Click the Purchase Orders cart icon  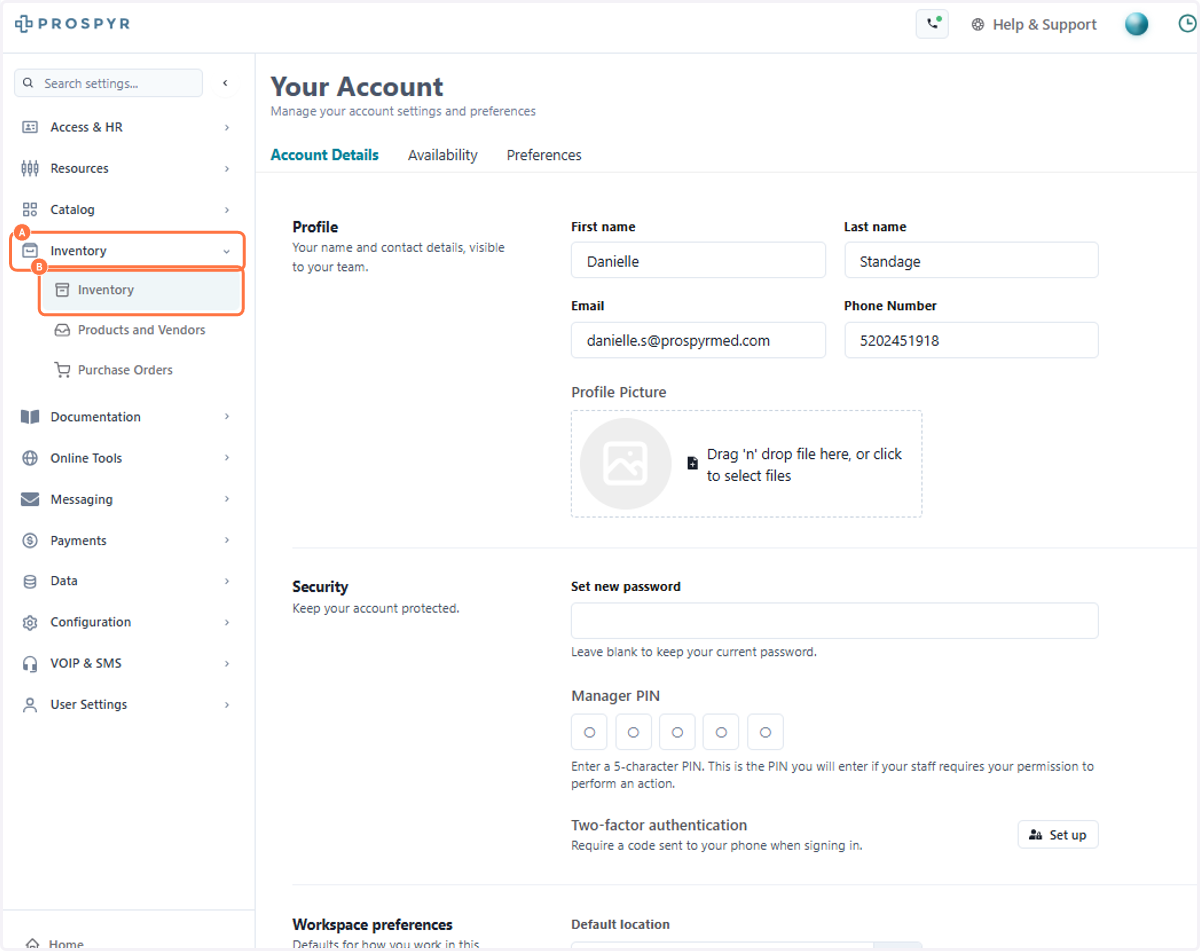62,370
